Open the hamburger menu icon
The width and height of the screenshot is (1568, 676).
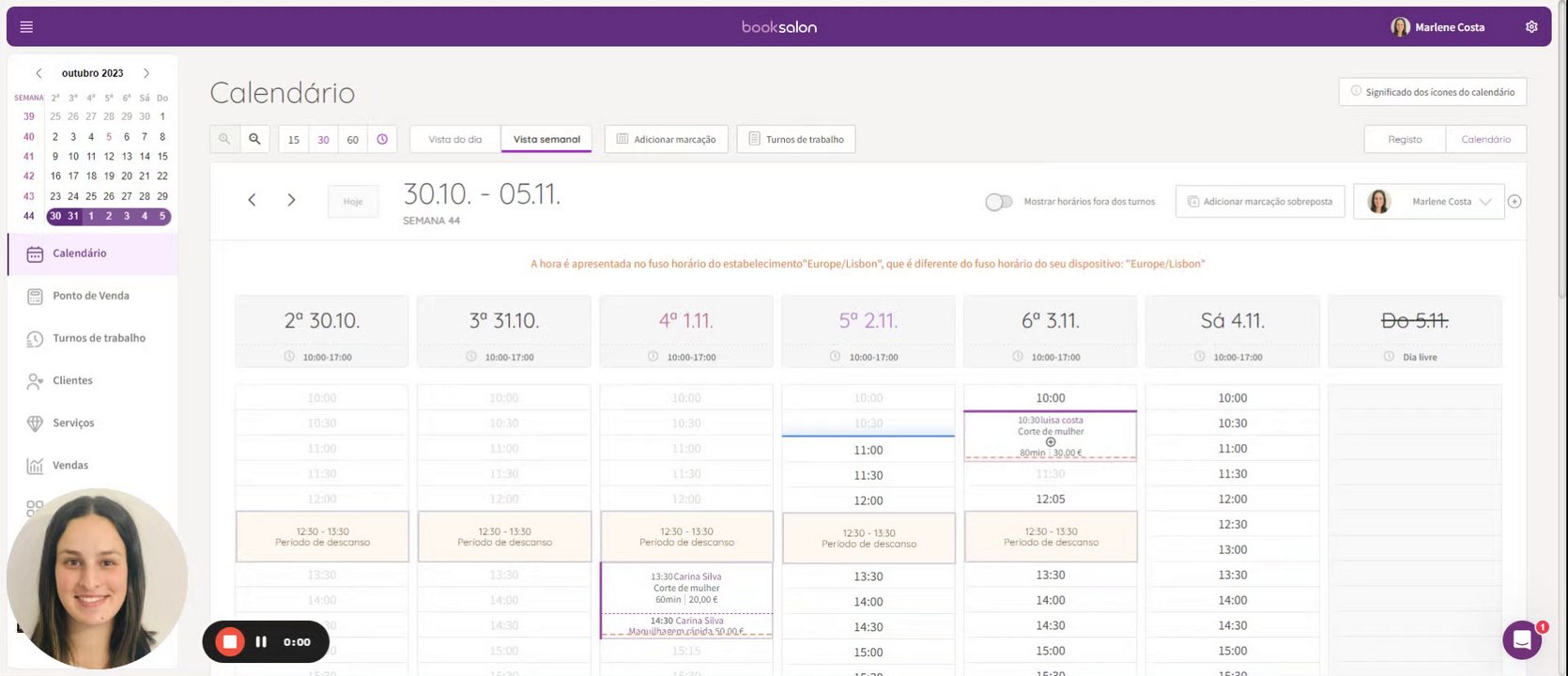tap(26, 27)
